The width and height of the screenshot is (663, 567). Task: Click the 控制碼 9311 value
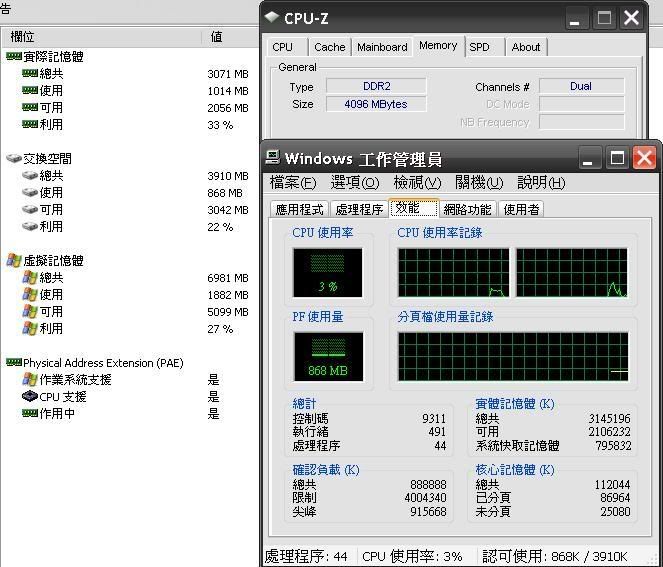(x=434, y=419)
